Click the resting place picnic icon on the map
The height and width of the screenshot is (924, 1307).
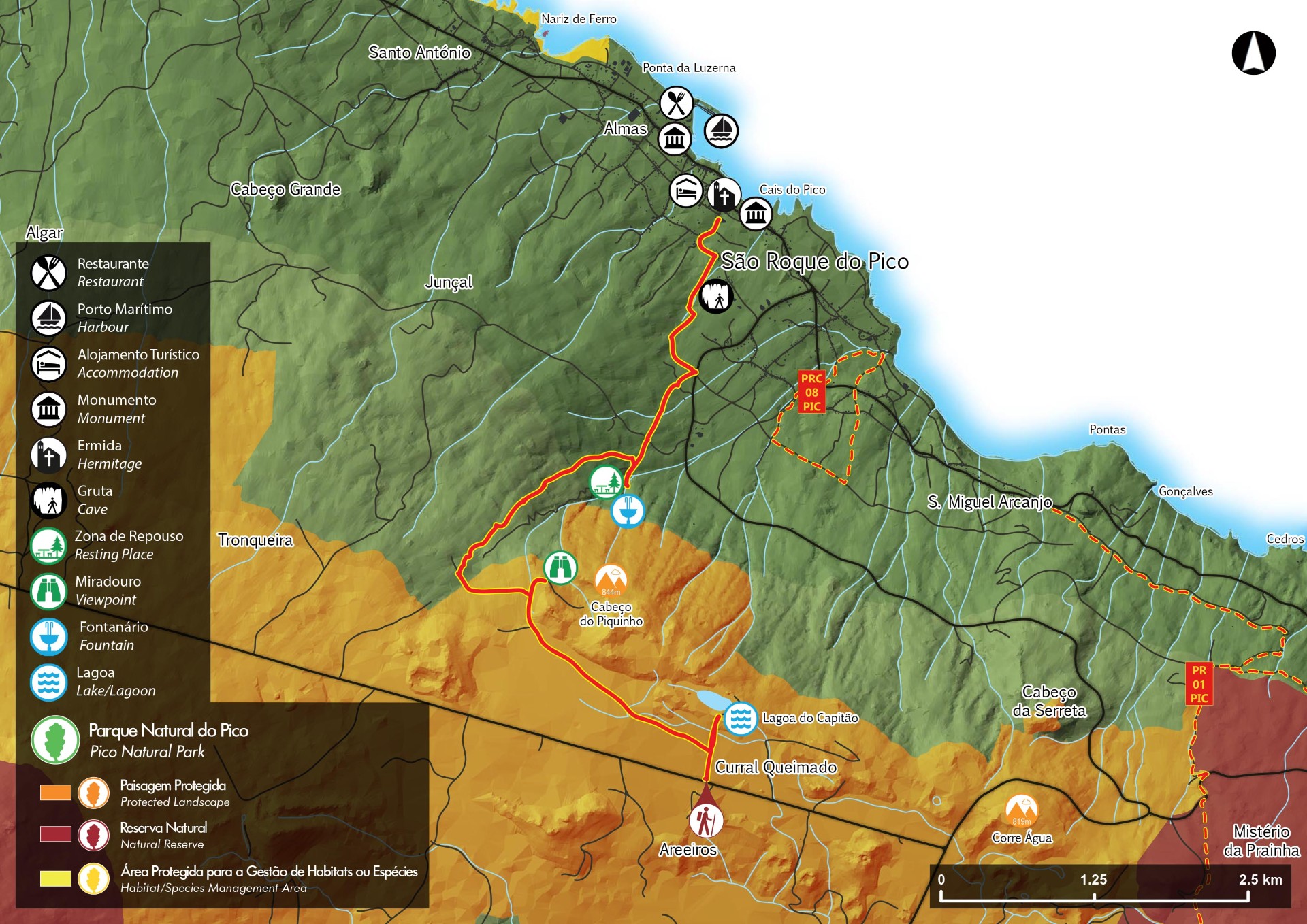point(606,482)
